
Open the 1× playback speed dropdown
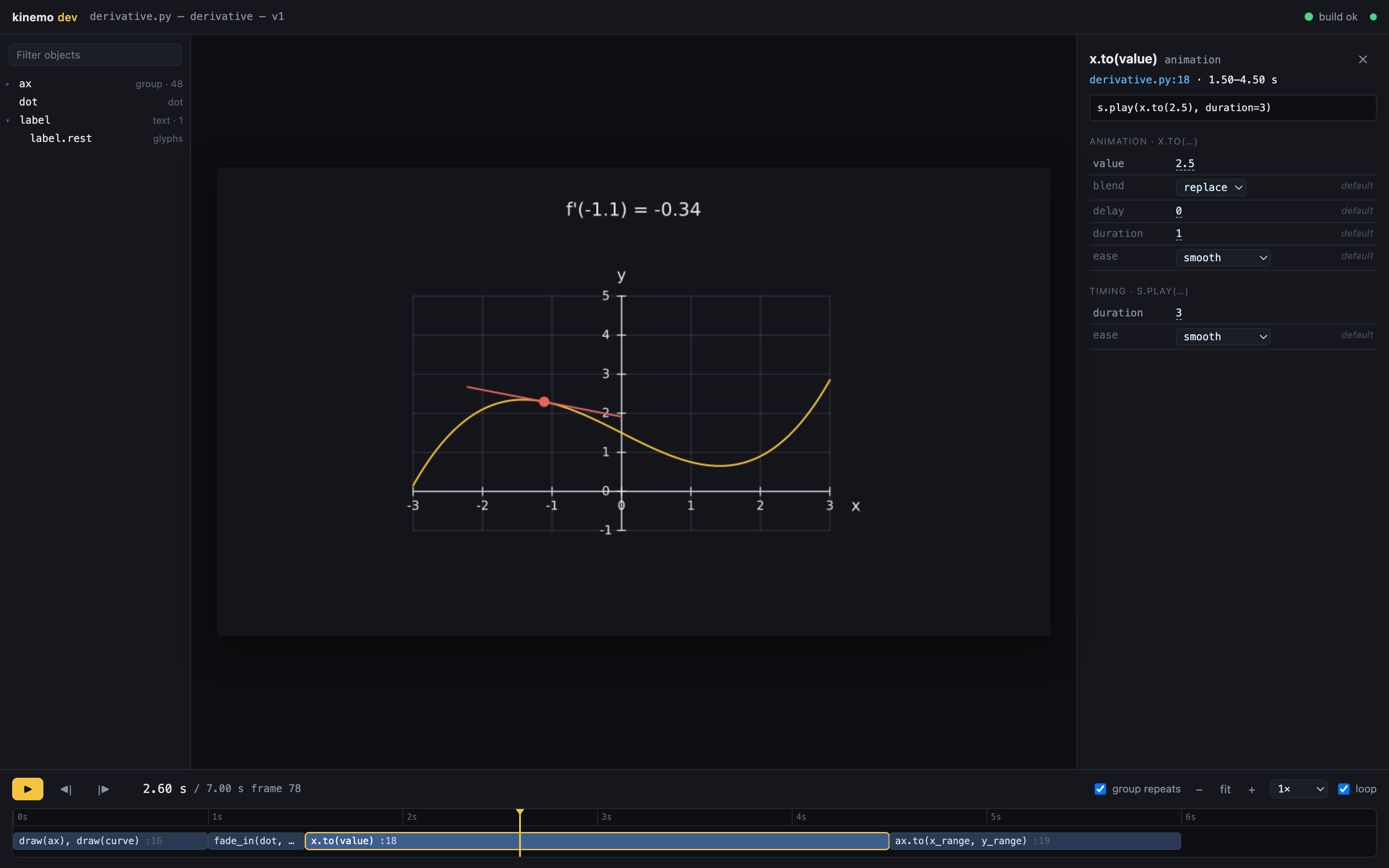1299,789
